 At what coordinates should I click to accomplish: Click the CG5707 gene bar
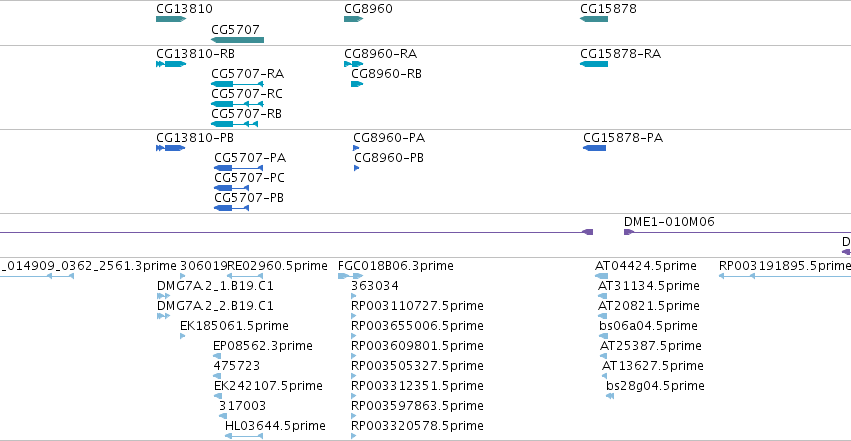237,40
